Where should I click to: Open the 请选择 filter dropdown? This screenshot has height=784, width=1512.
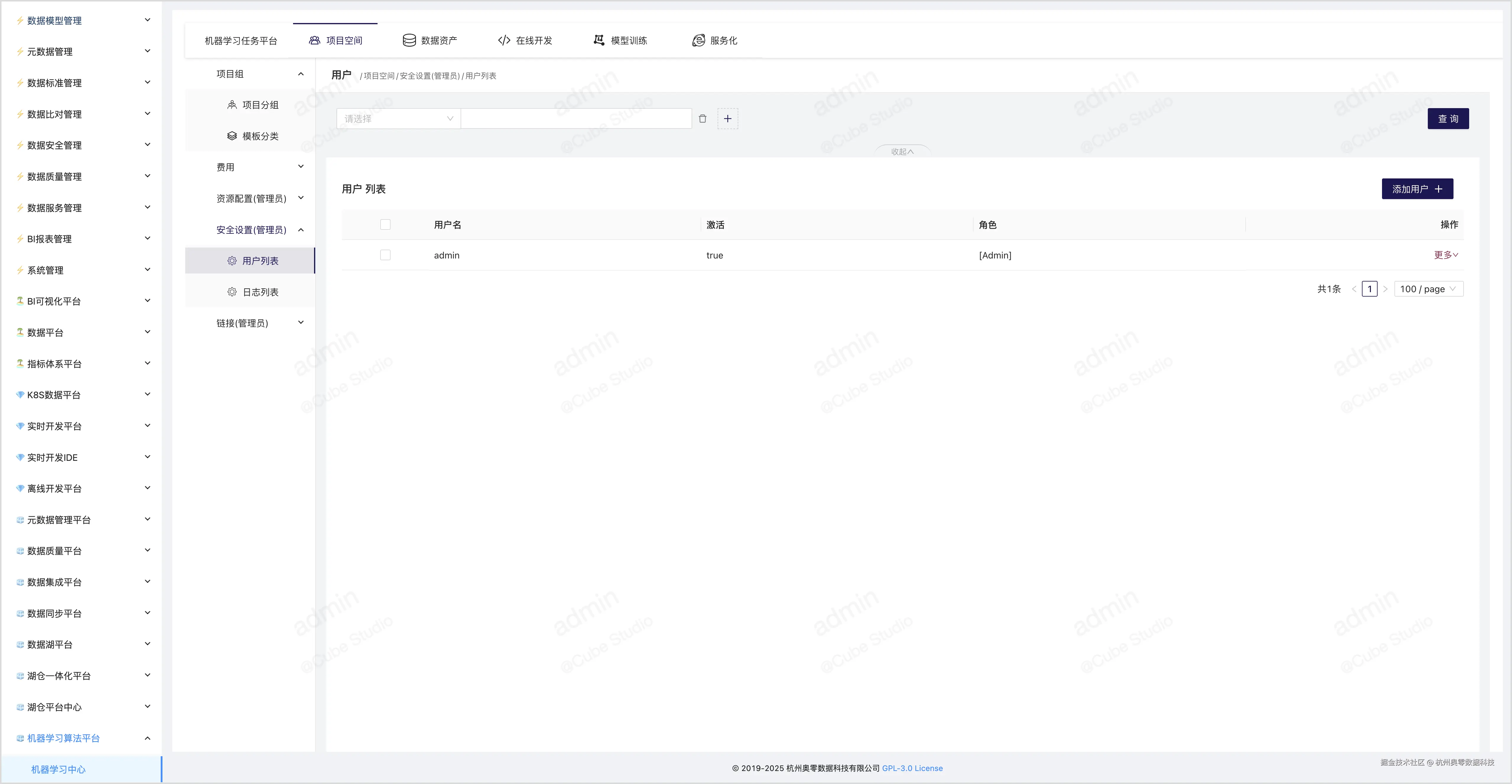398,118
